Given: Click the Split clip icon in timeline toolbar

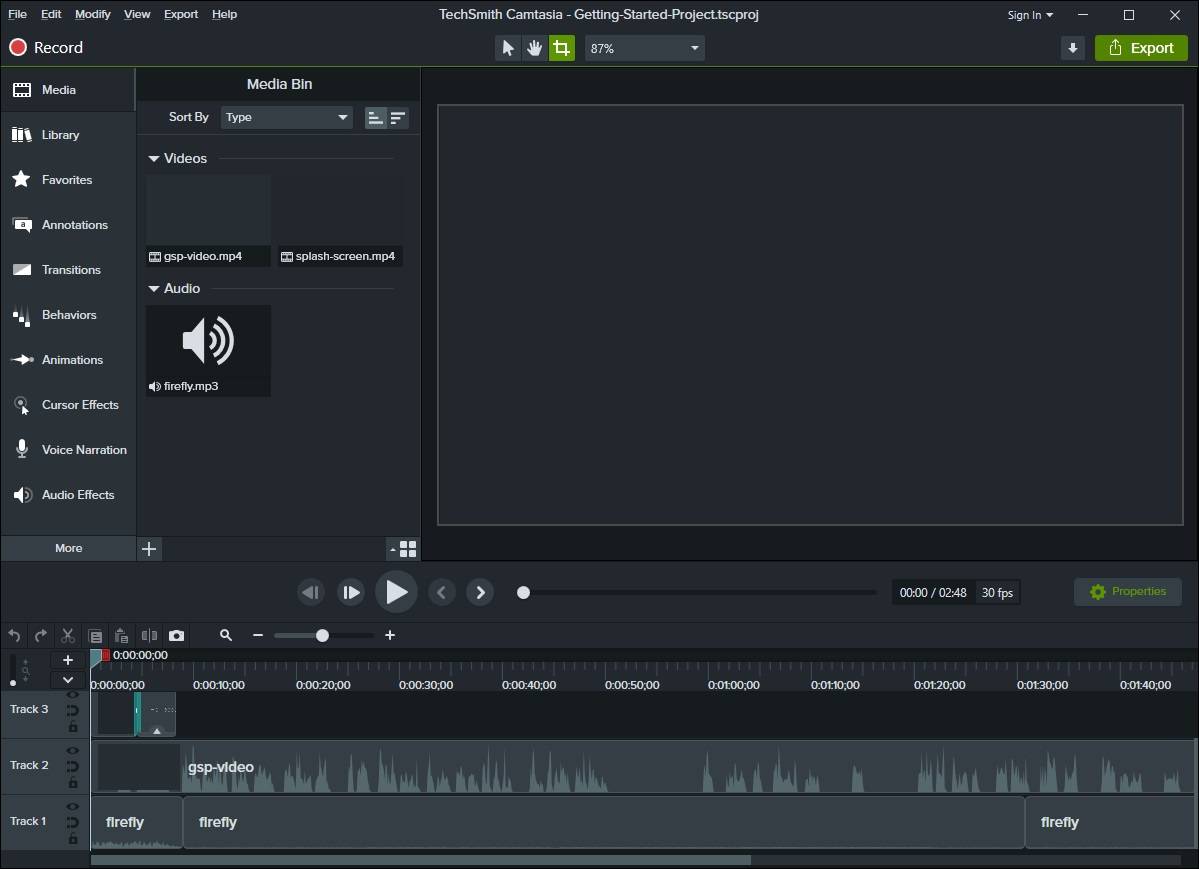Looking at the screenshot, I should pyautogui.click(x=149, y=635).
